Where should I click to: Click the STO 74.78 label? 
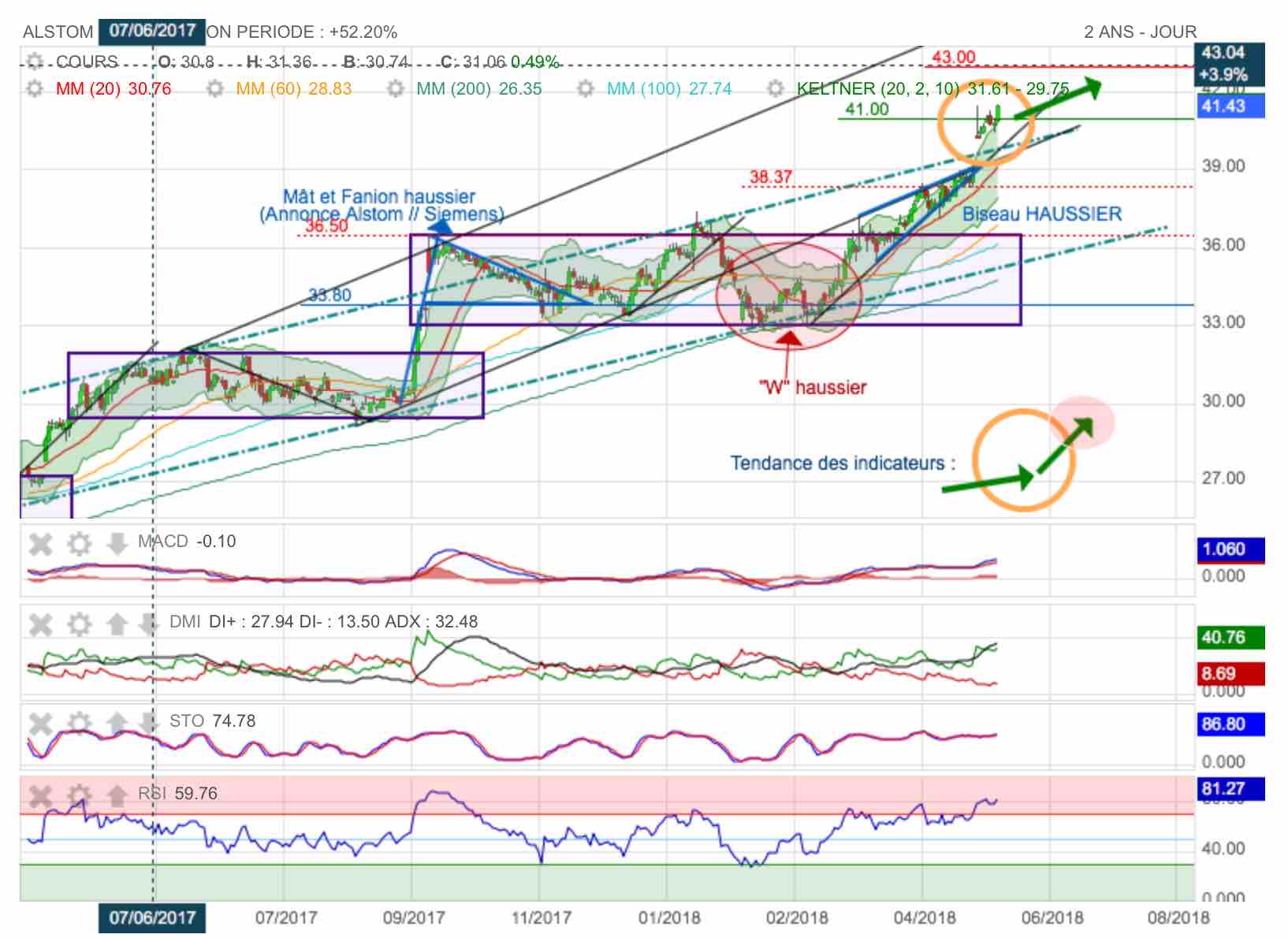(x=212, y=721)
